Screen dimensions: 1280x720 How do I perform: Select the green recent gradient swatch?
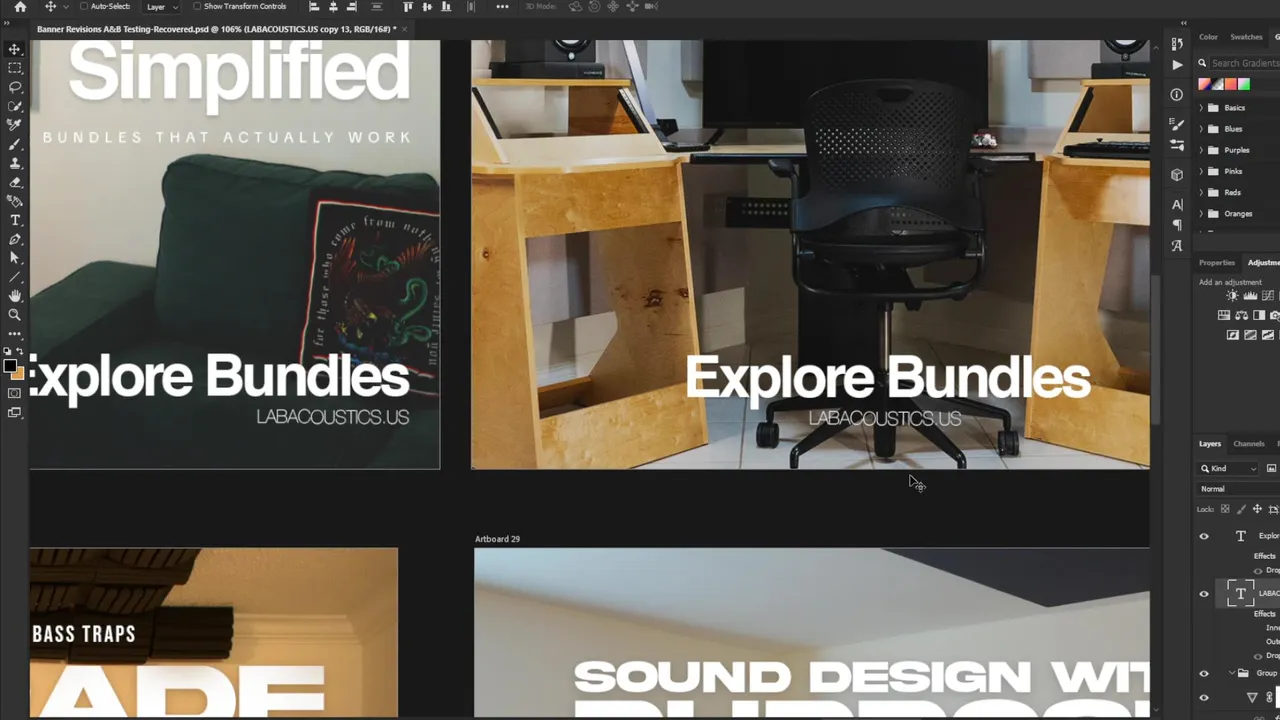tap(1244, 85)
